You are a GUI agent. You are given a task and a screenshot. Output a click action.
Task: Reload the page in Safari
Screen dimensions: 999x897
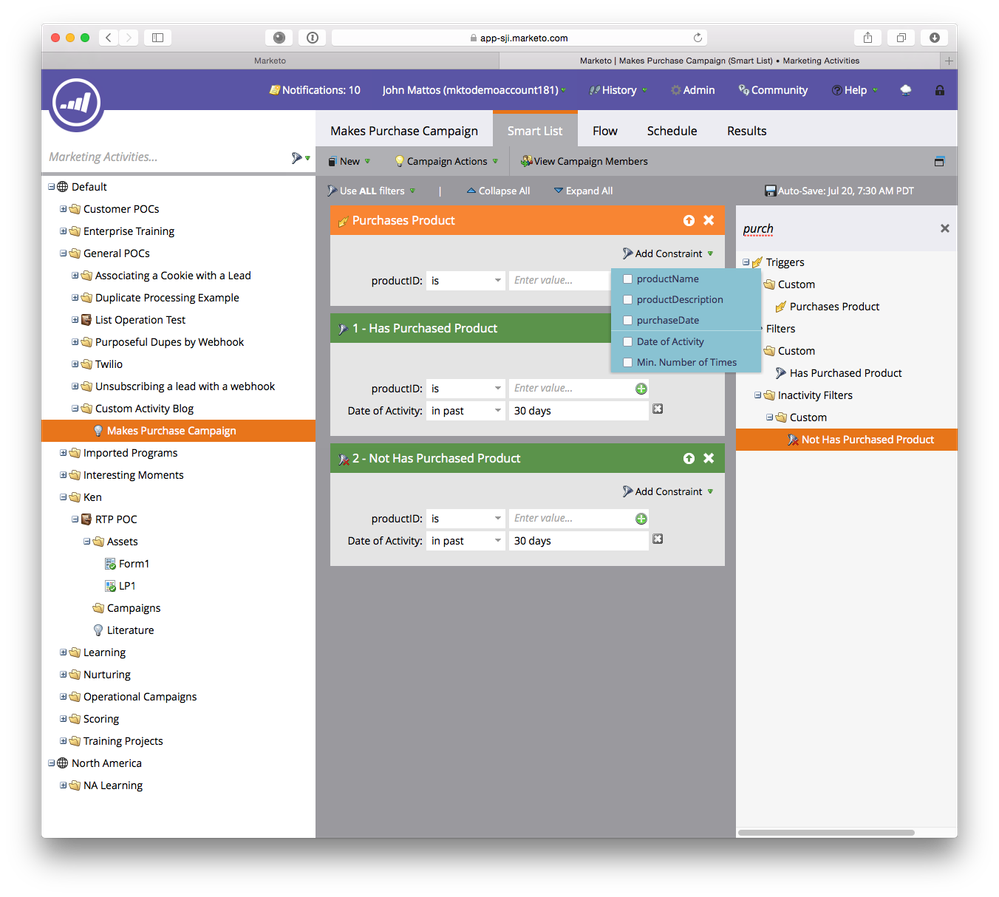click(x=698, y=38)
